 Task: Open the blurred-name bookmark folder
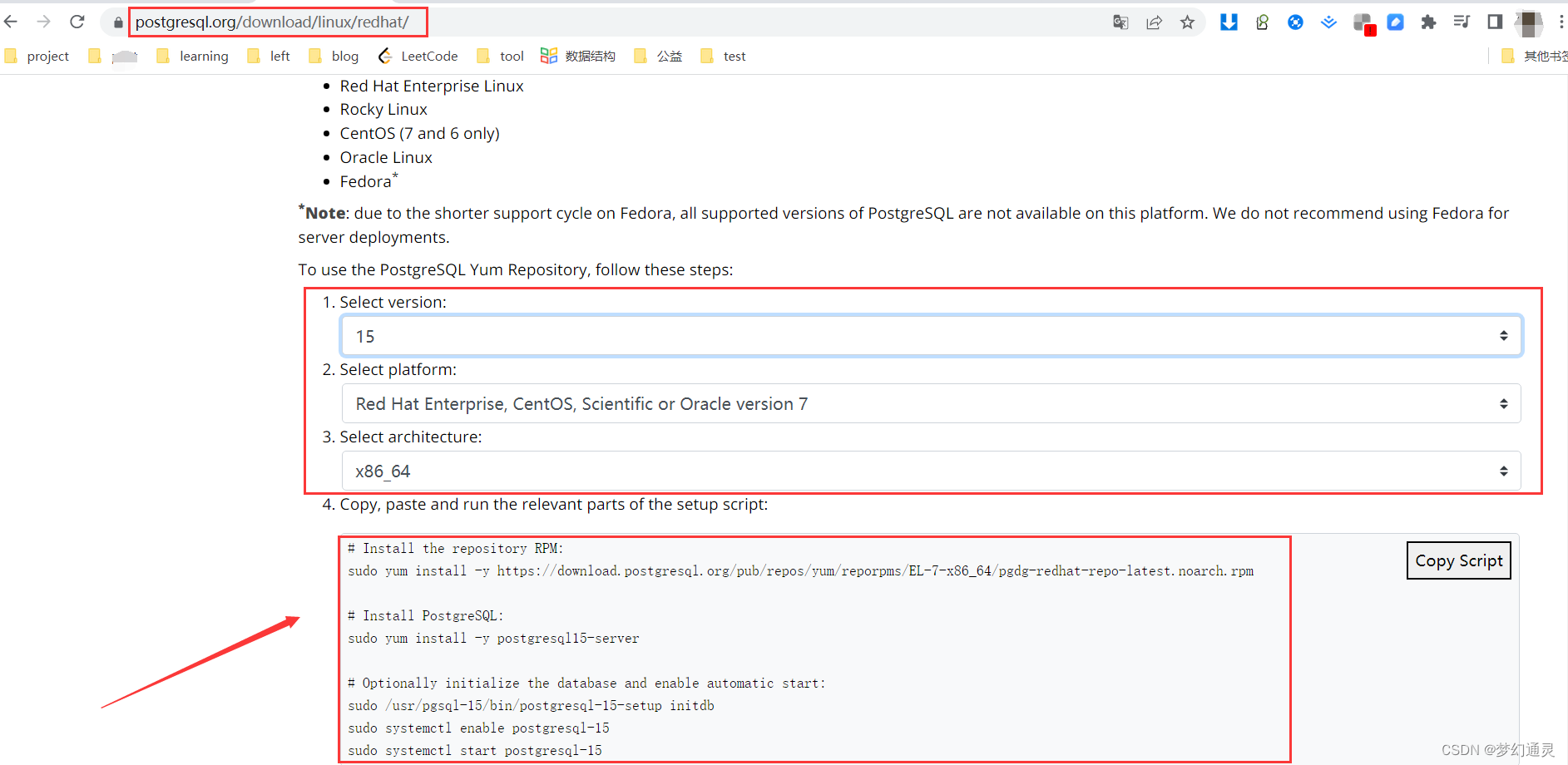(113, 56)
